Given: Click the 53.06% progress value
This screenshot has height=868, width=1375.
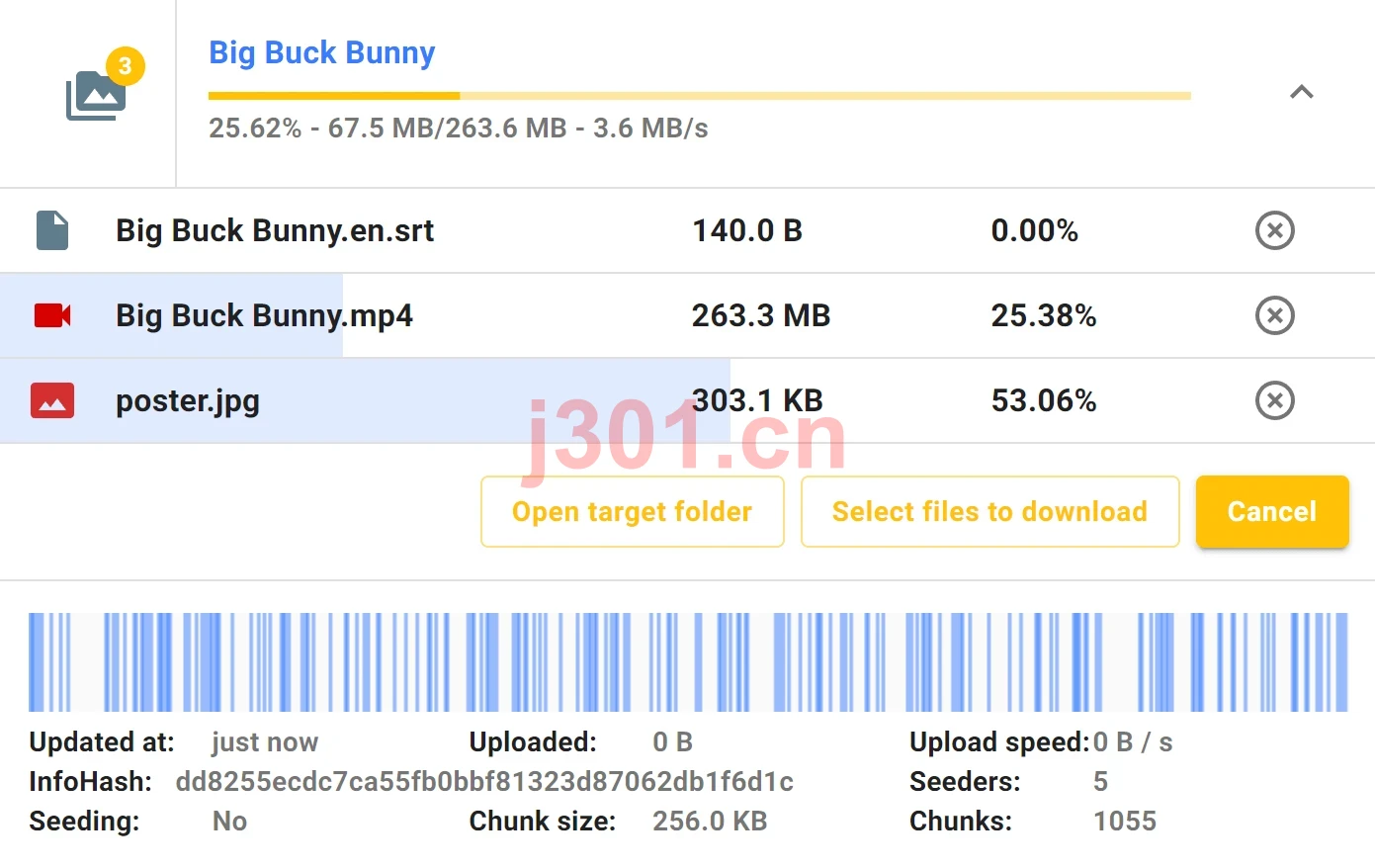Looking at the screenshot, I should click(1044, 400).
